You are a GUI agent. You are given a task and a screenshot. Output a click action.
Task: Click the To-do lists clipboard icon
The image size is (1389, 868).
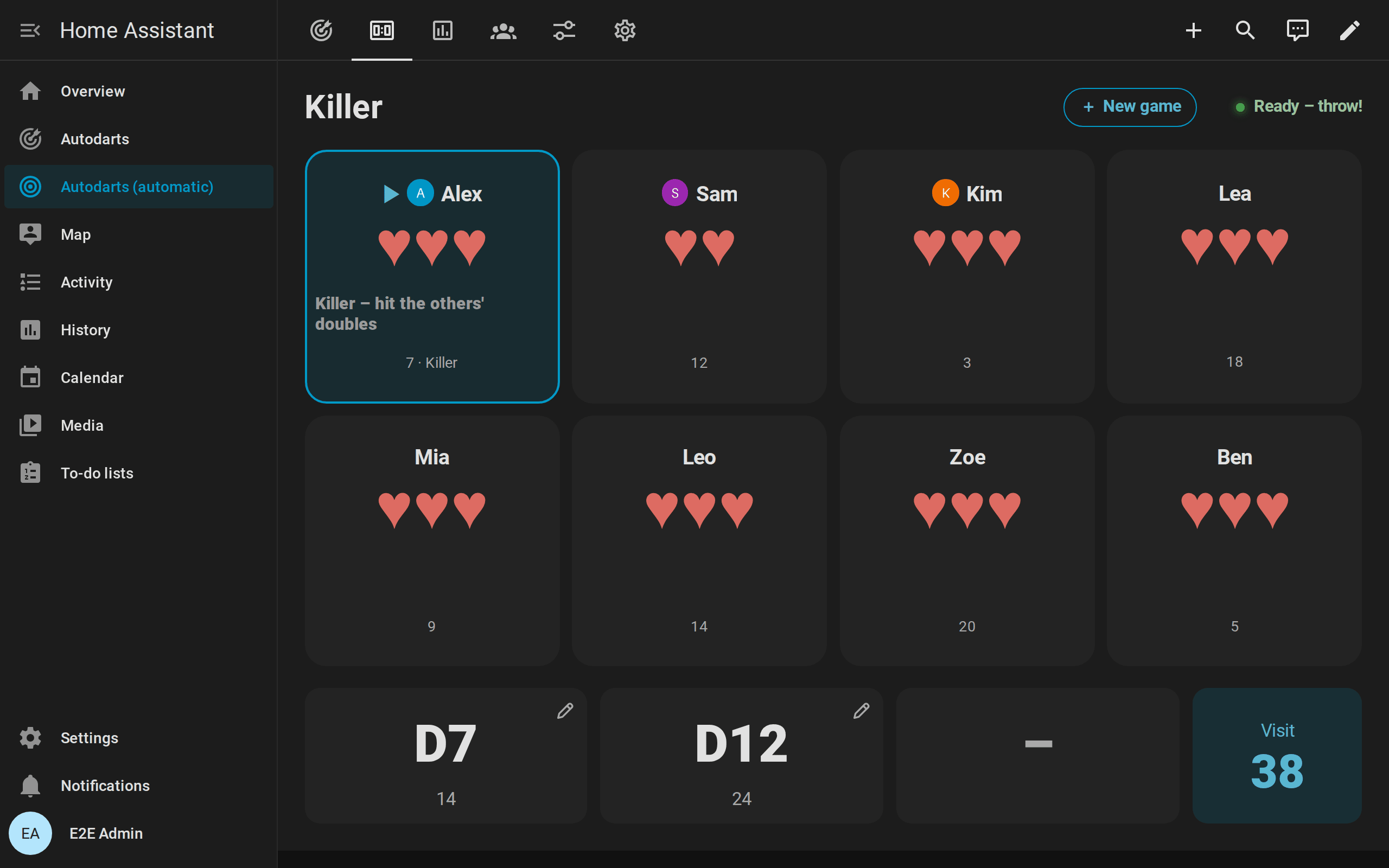point(30,473)
